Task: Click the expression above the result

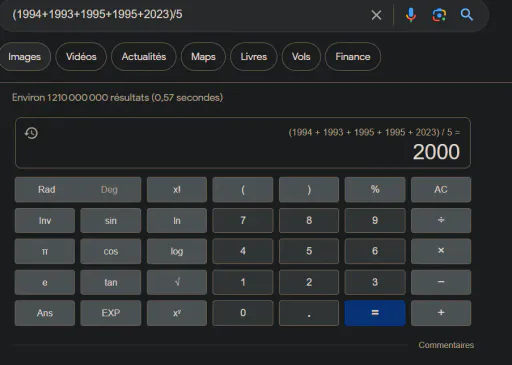Action: (x=374, y=132)
